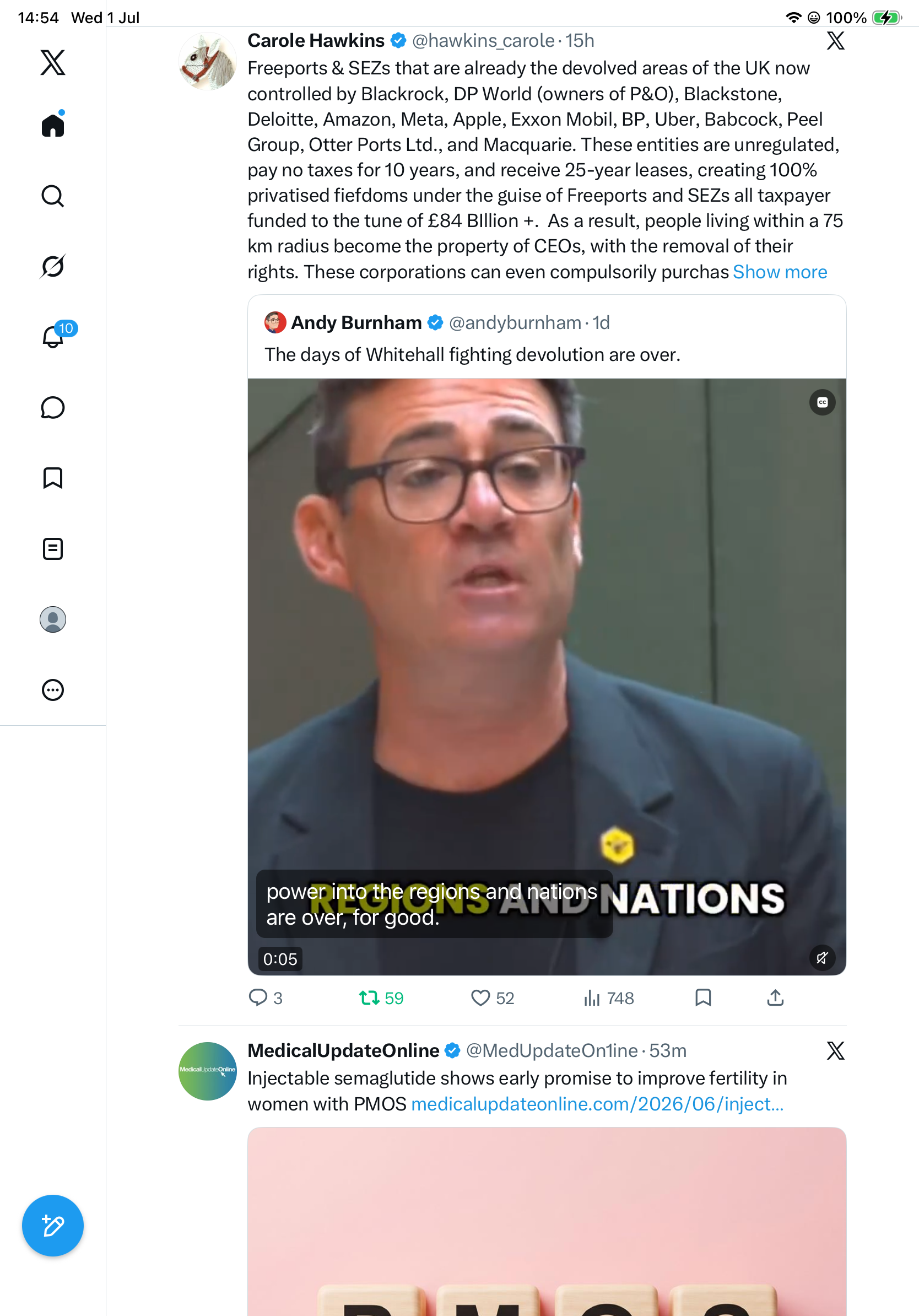919x1316 pixels.
Task: Share Carole Hawkins' post
Action: point(775,998)
